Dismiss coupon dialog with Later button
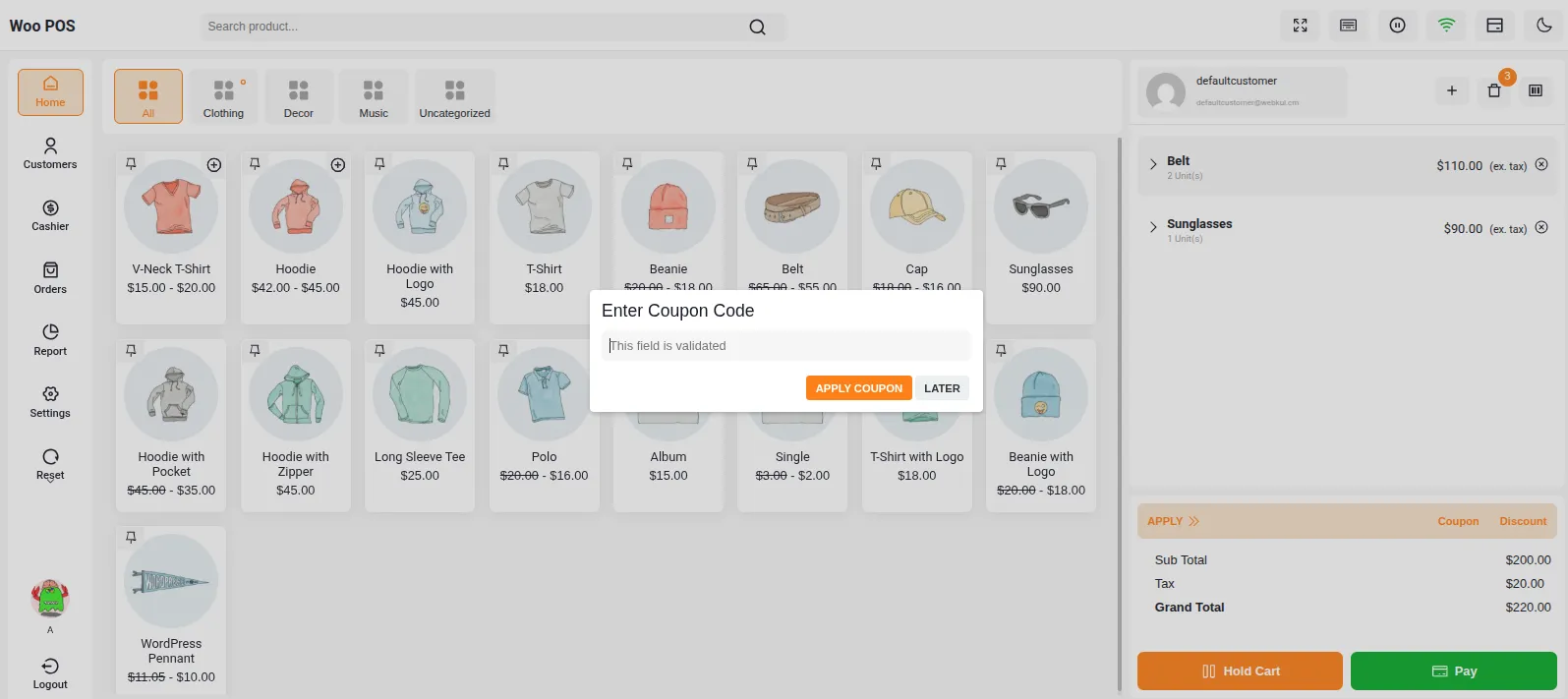 (941, 388)
